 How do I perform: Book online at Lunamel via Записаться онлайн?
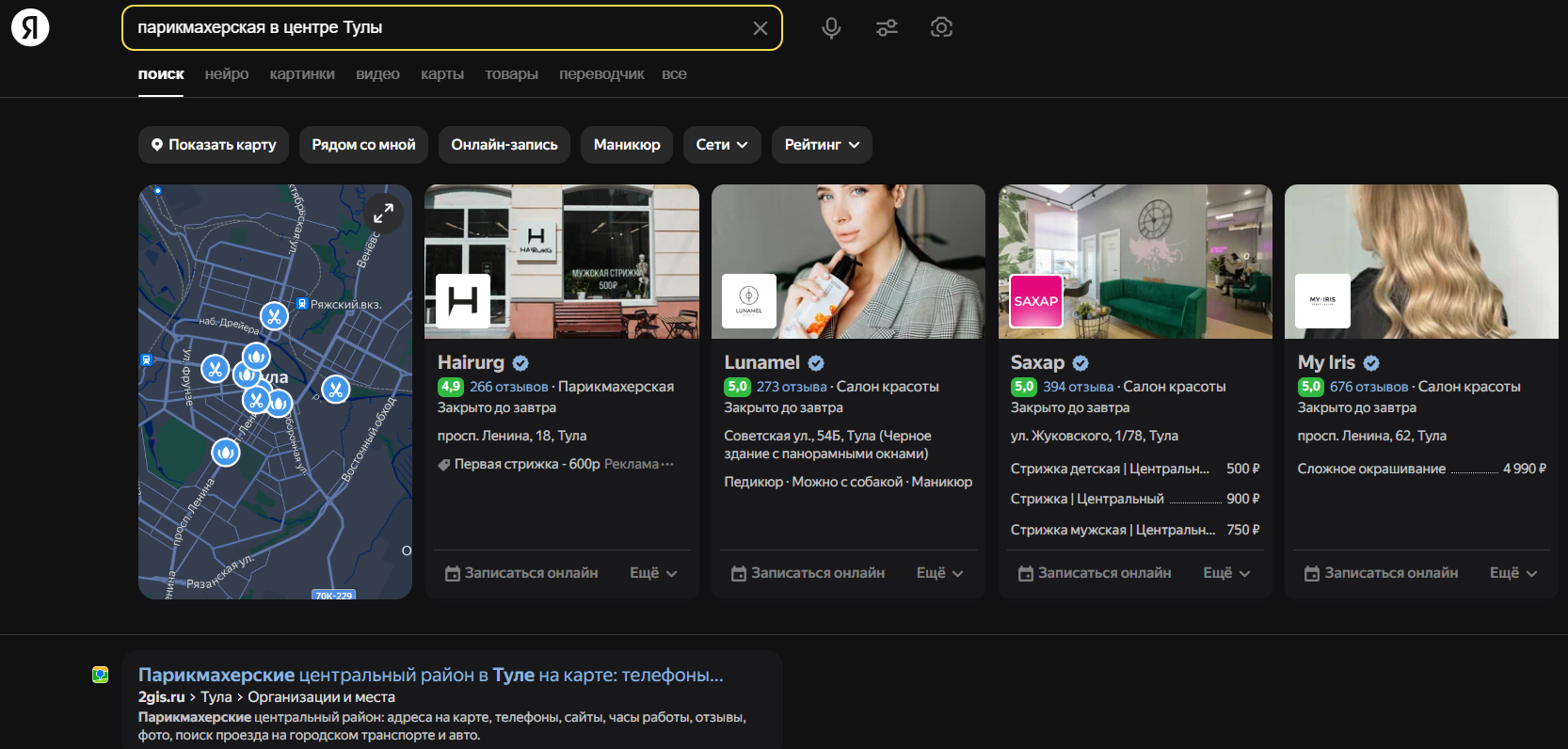click(x=808, y=573)
